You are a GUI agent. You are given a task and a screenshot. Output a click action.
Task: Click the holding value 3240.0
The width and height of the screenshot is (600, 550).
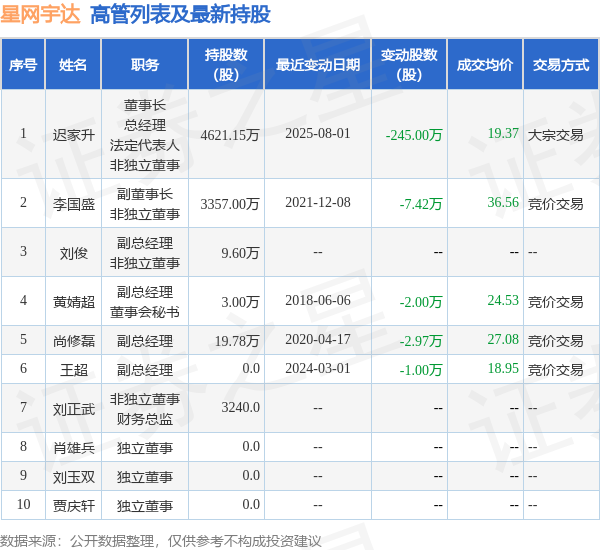(241, 407)
